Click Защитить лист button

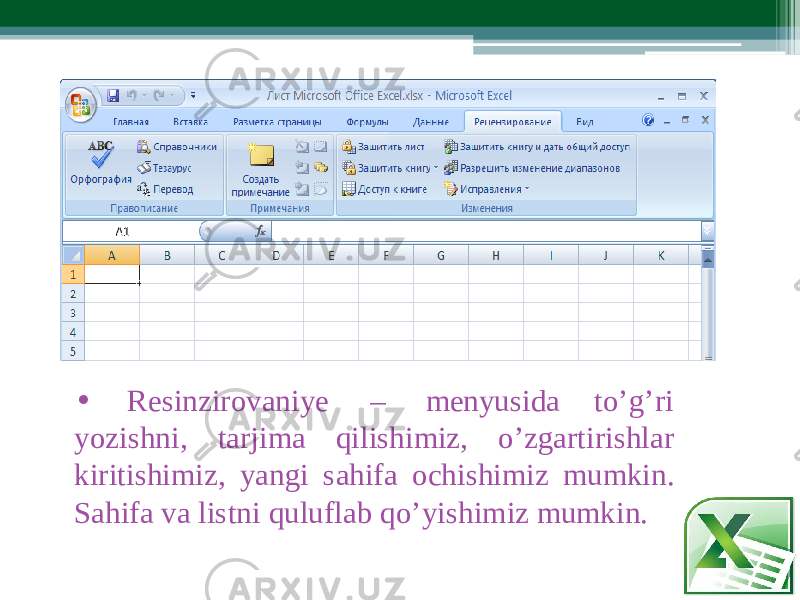click(x=383, y=147)
